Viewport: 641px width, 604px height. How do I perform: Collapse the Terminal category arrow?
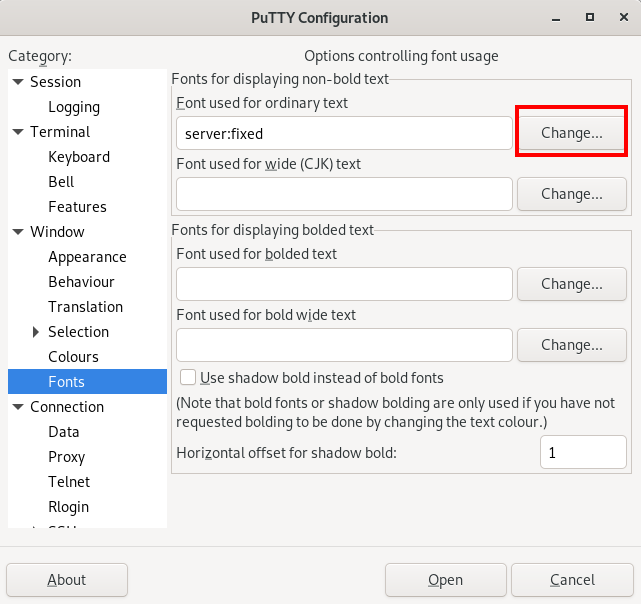[x=18, y=132]
